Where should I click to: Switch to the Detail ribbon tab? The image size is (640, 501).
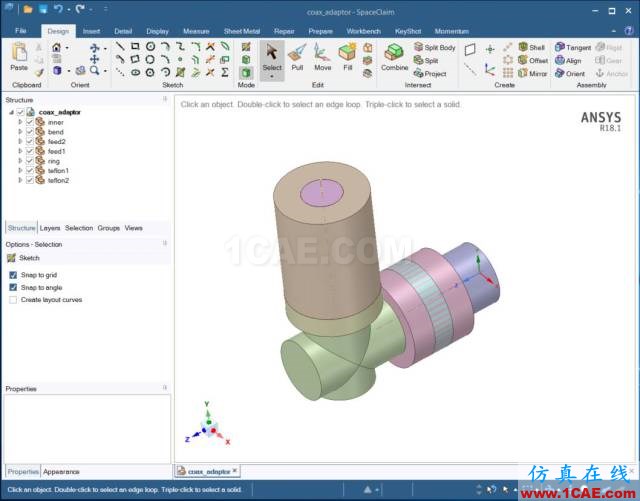pyautogui.click(x=123, y=31)
